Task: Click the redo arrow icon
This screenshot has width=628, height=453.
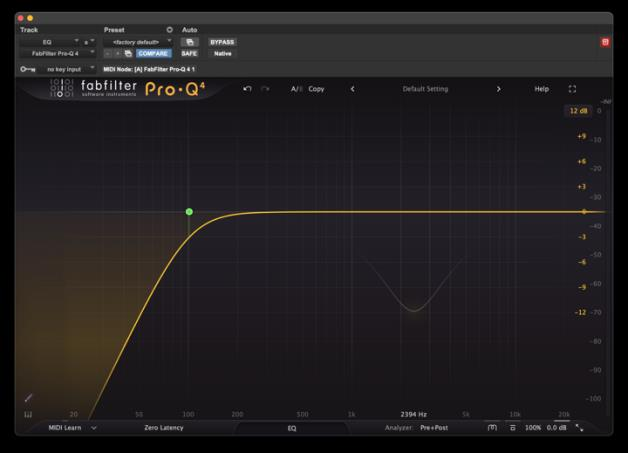Action: coord(265,89)
